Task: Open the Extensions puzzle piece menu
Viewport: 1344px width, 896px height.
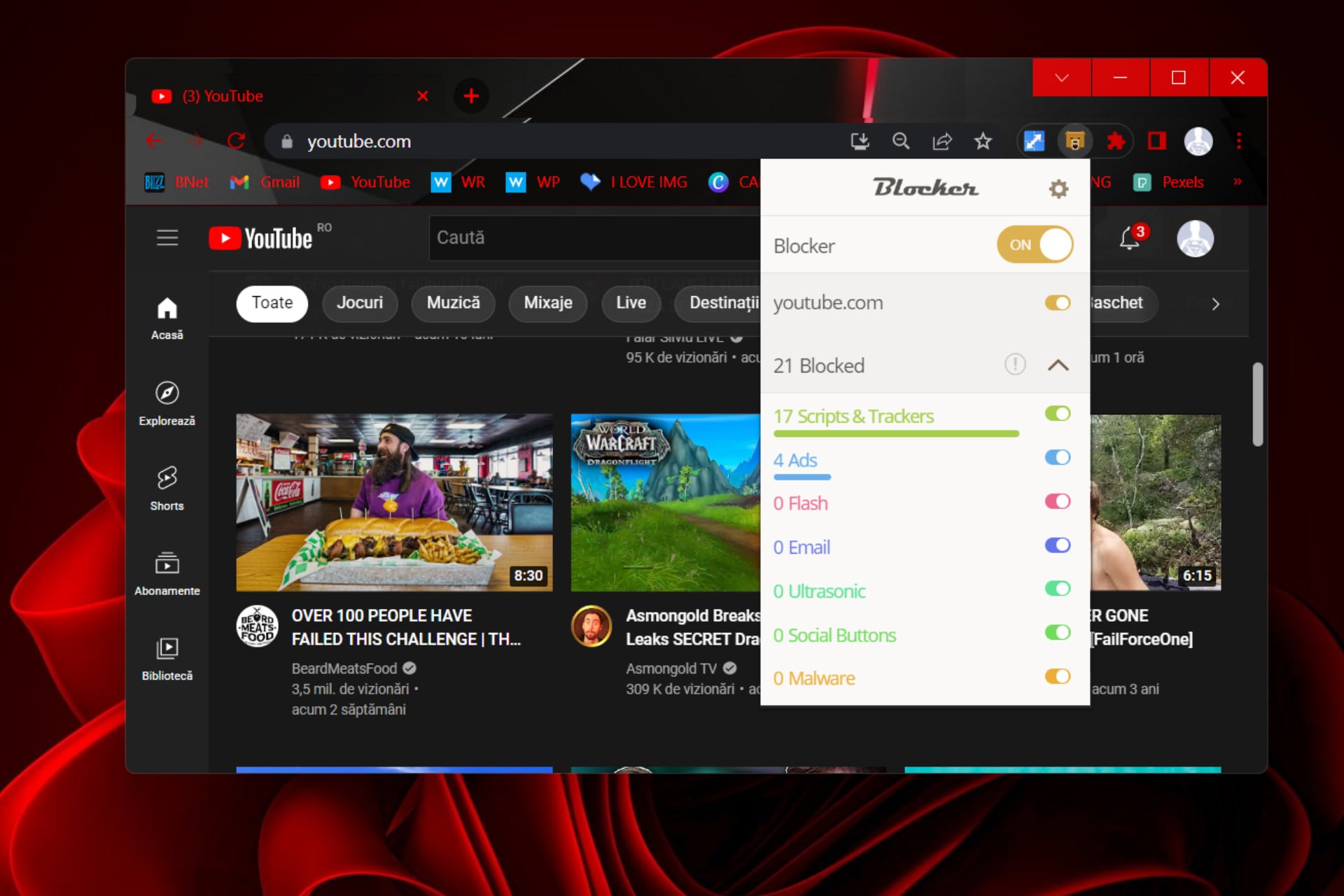Action: [1116, 141]
